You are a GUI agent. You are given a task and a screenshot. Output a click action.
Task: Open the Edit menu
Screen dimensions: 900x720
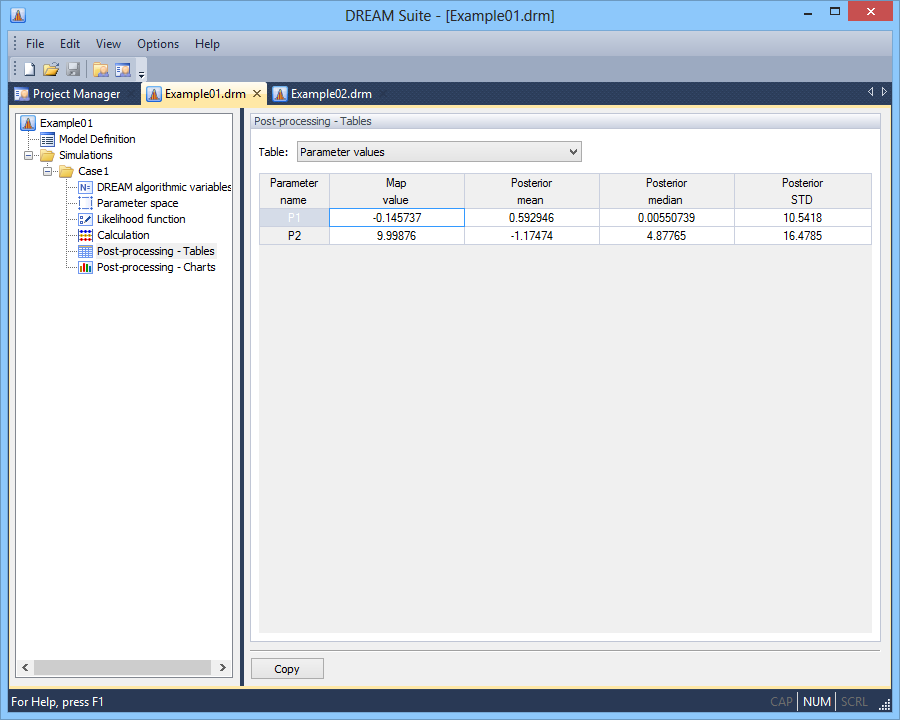70,44
